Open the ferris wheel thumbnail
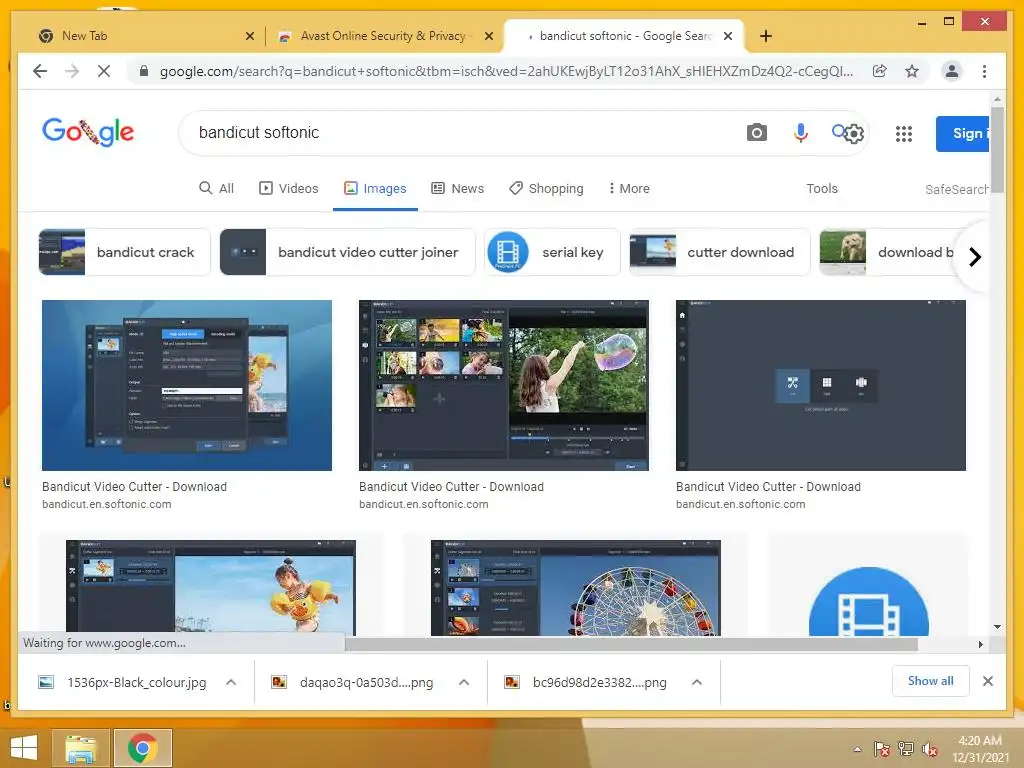 pyautogui.click(x=576, y=588)
